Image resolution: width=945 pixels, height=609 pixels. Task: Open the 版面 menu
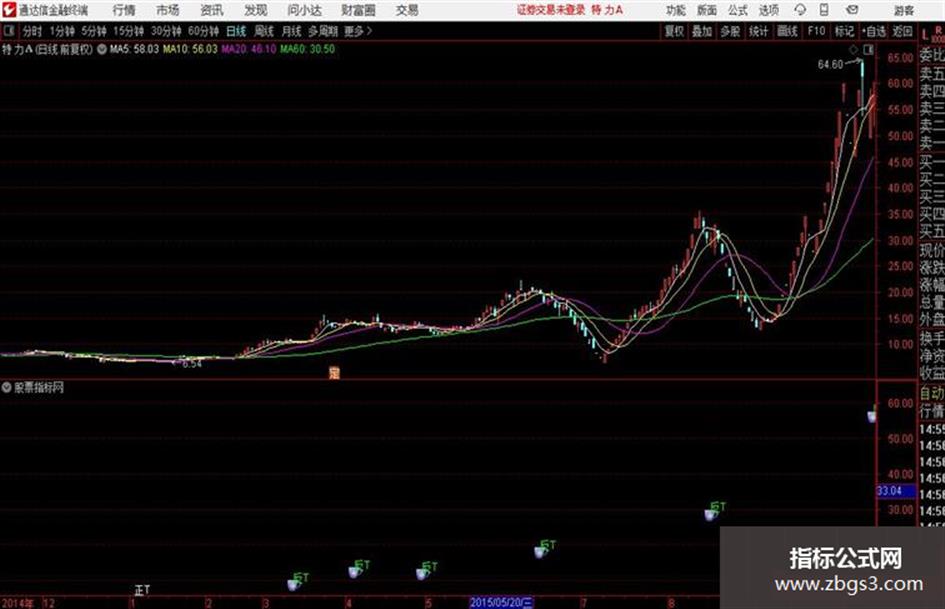(706, 10)
